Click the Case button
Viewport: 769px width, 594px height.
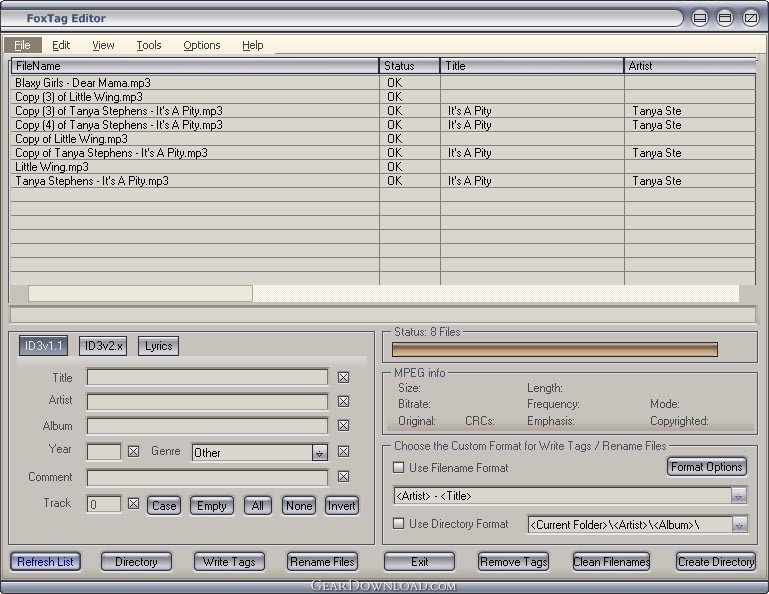pos(164,506)
